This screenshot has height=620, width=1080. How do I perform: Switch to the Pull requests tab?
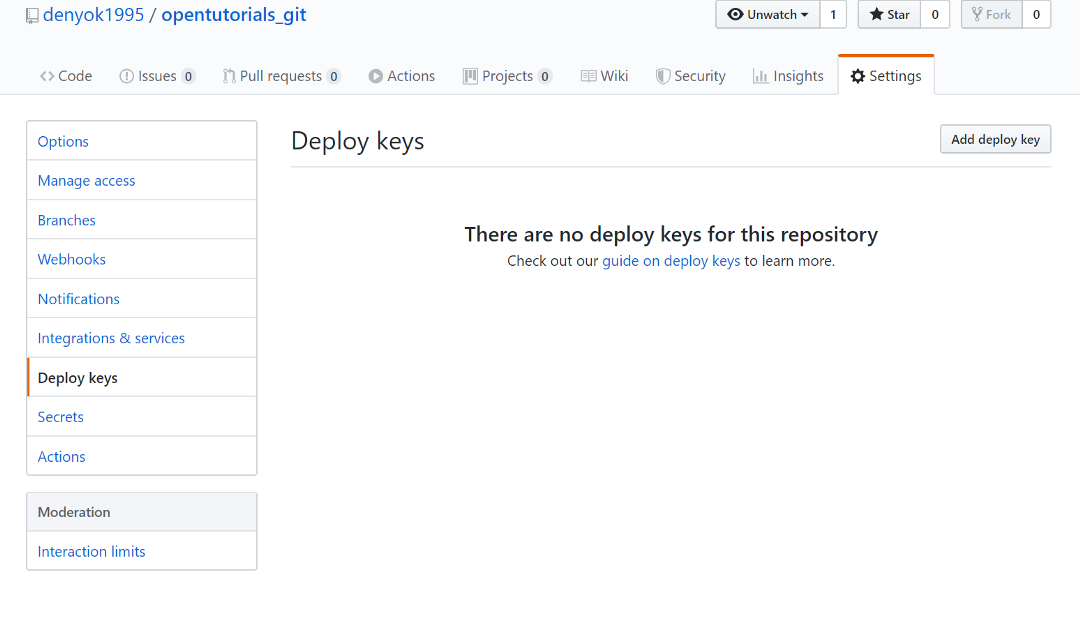click(281, 76)
